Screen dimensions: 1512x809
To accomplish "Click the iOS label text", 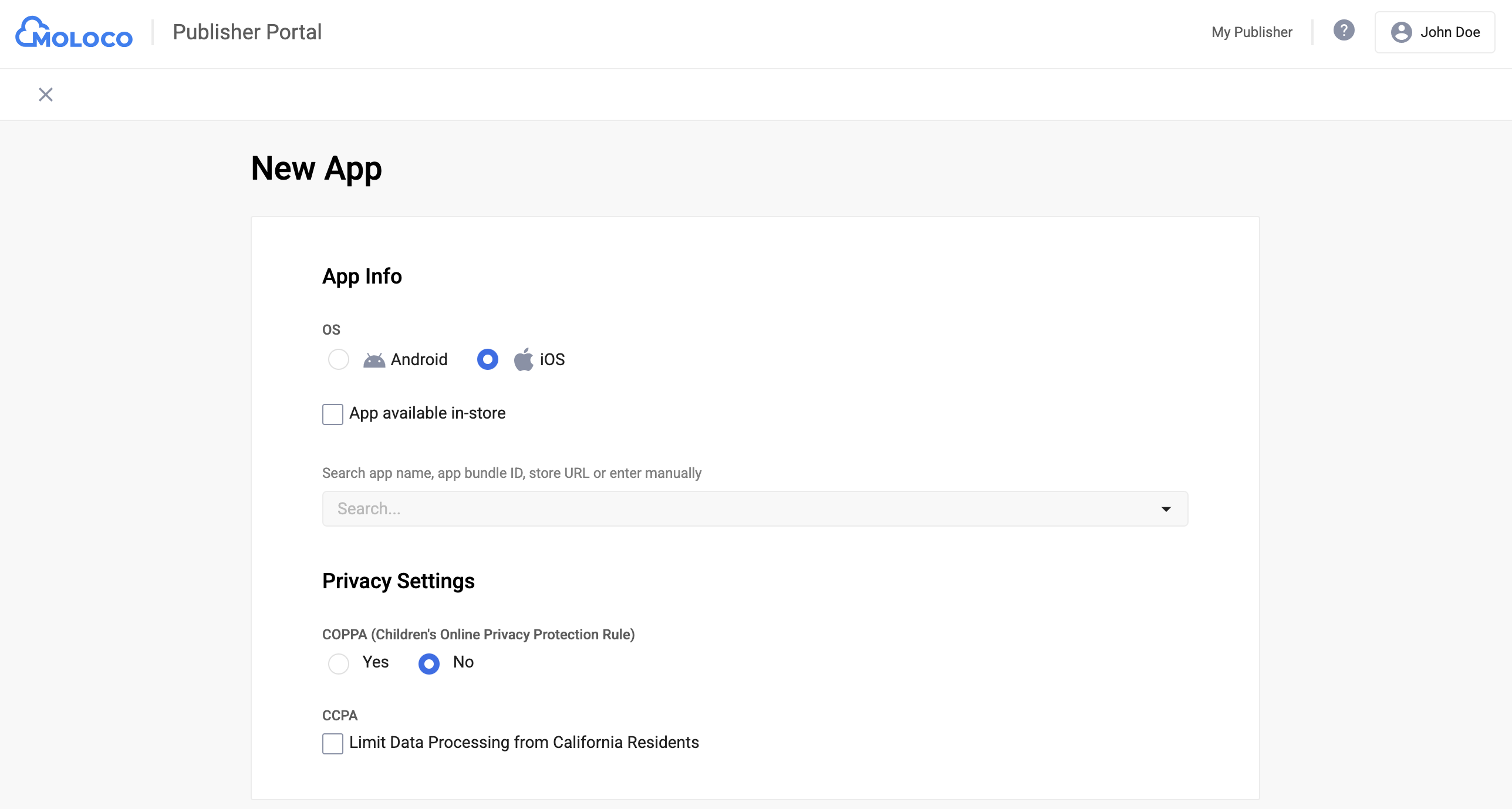I will pos(552,359).
